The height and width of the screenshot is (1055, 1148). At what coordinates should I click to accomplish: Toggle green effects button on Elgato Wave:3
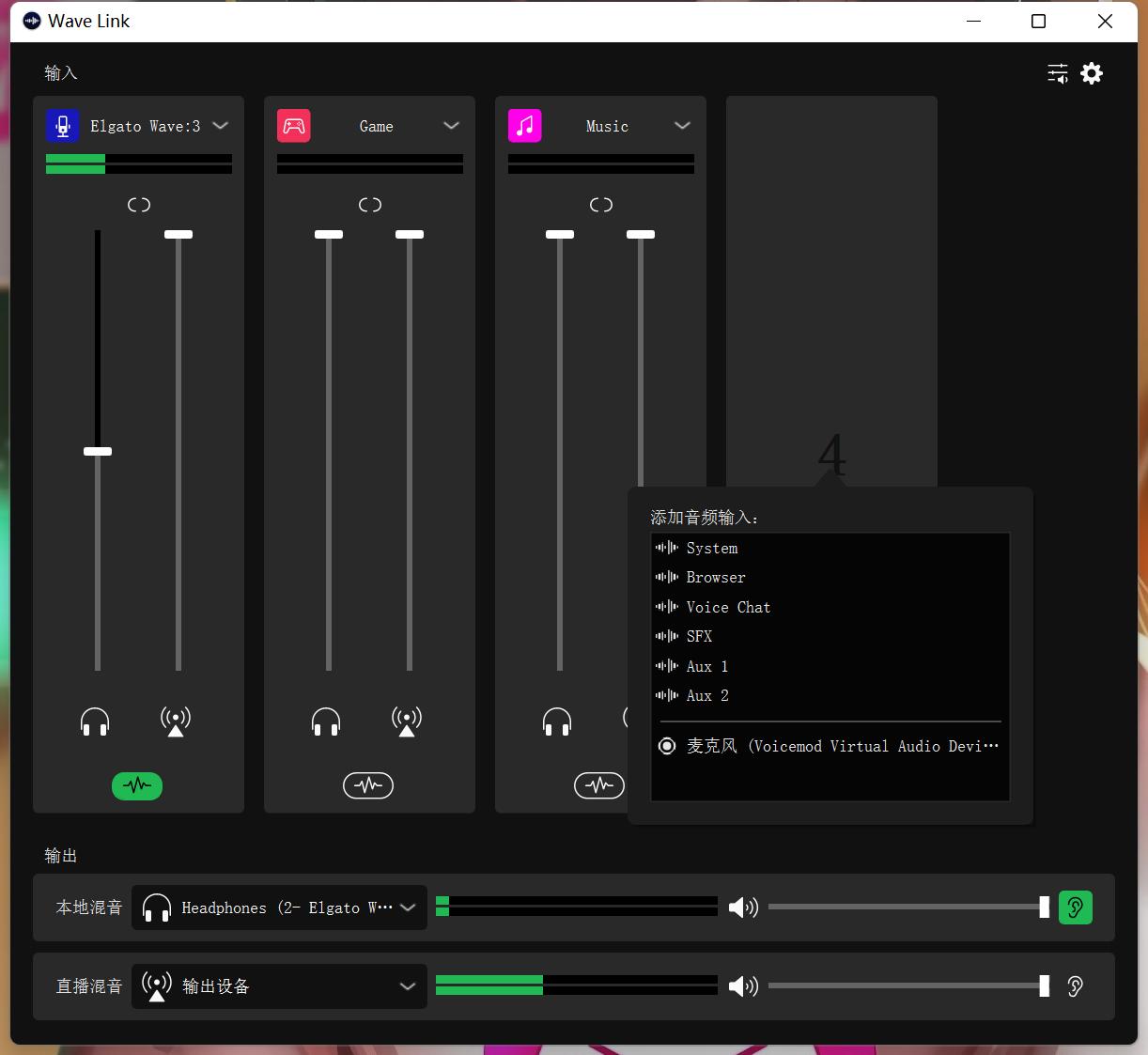click(137, 785)
